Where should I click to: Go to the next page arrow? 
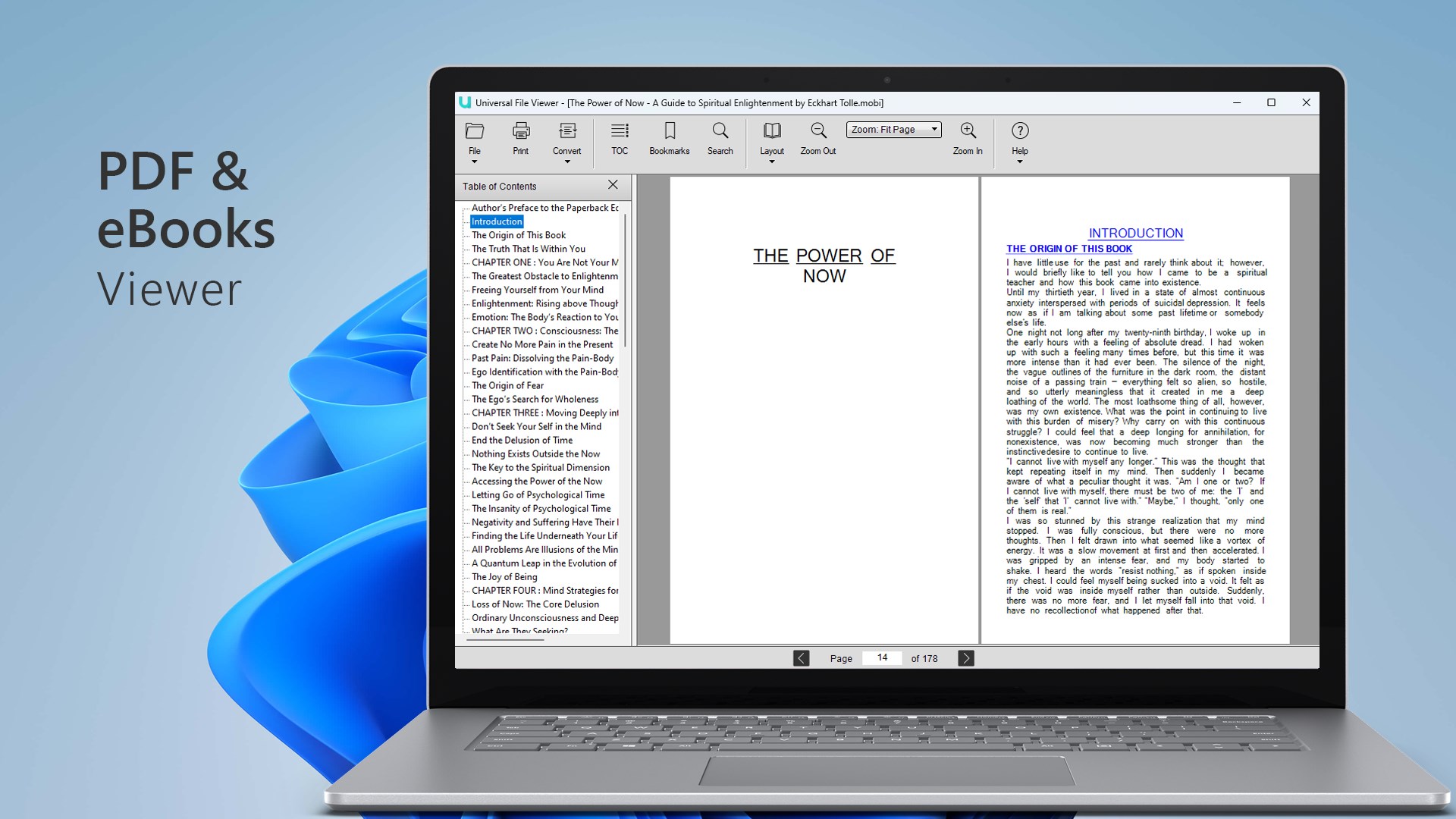[965, 658]
